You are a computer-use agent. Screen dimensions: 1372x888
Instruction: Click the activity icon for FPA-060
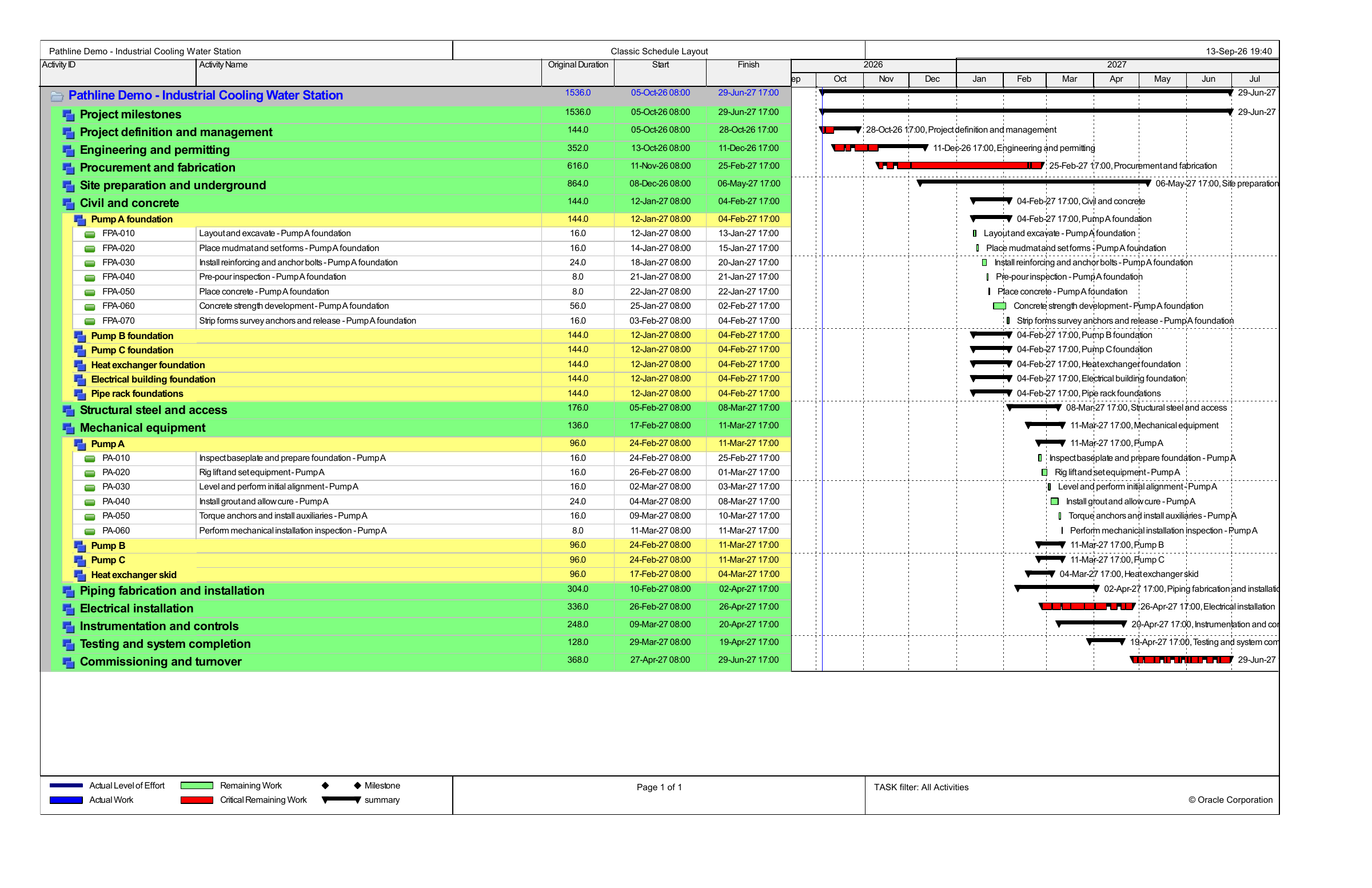(x=90, y=307)
